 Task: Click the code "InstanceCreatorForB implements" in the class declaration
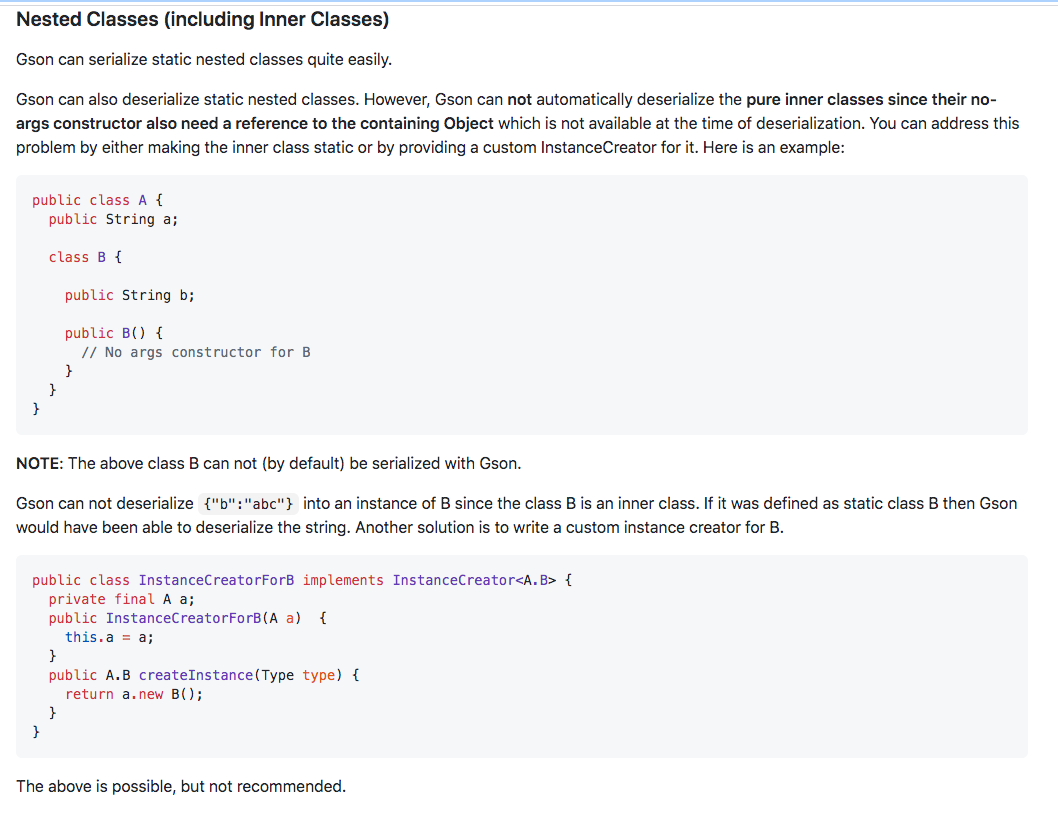pos(261,580)
